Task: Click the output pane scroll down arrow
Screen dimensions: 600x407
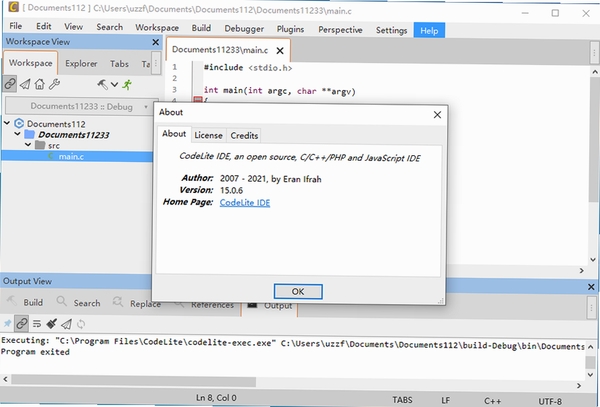Action: click(590, 374)
